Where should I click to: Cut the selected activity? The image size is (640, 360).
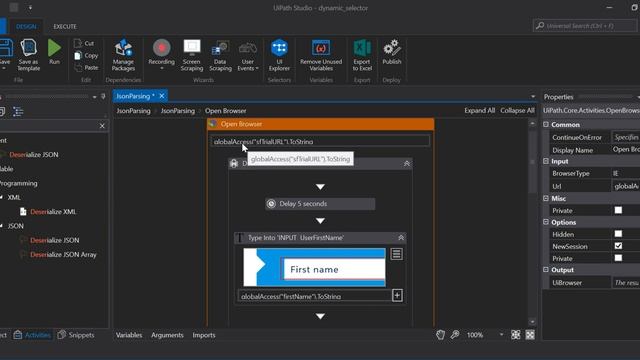coord(84,43)
